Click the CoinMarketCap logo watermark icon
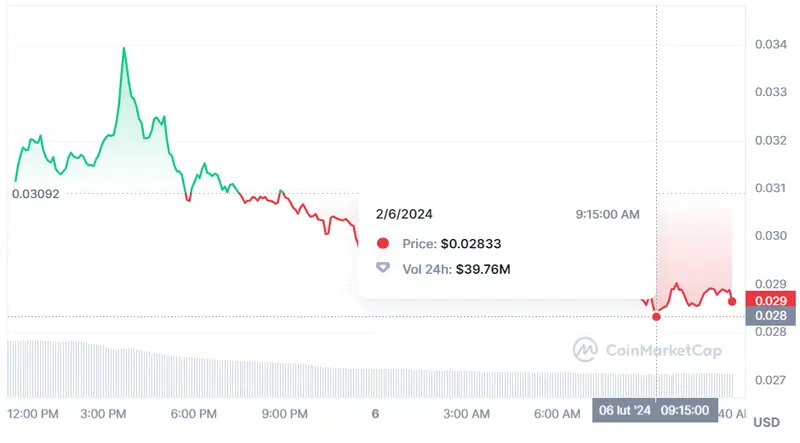800x443 pixels. 586,349
